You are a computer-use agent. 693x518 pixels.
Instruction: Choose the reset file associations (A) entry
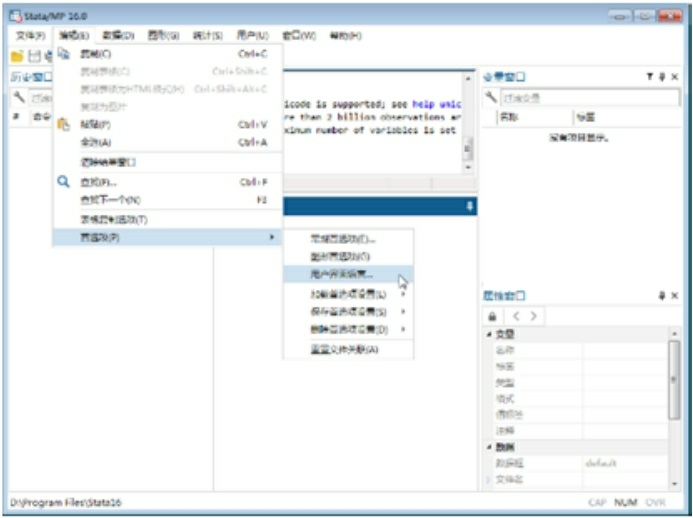[348, 349]
